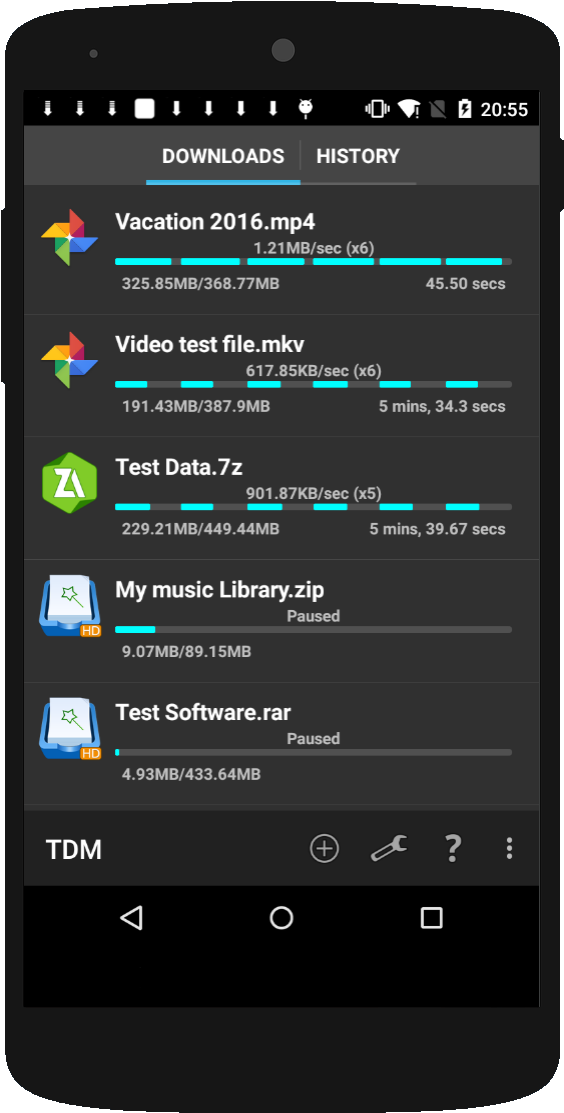Tap the Vacation 2016.mp4 progress bar
This screenshot has width=564, height=1113.
coord(313,262)
